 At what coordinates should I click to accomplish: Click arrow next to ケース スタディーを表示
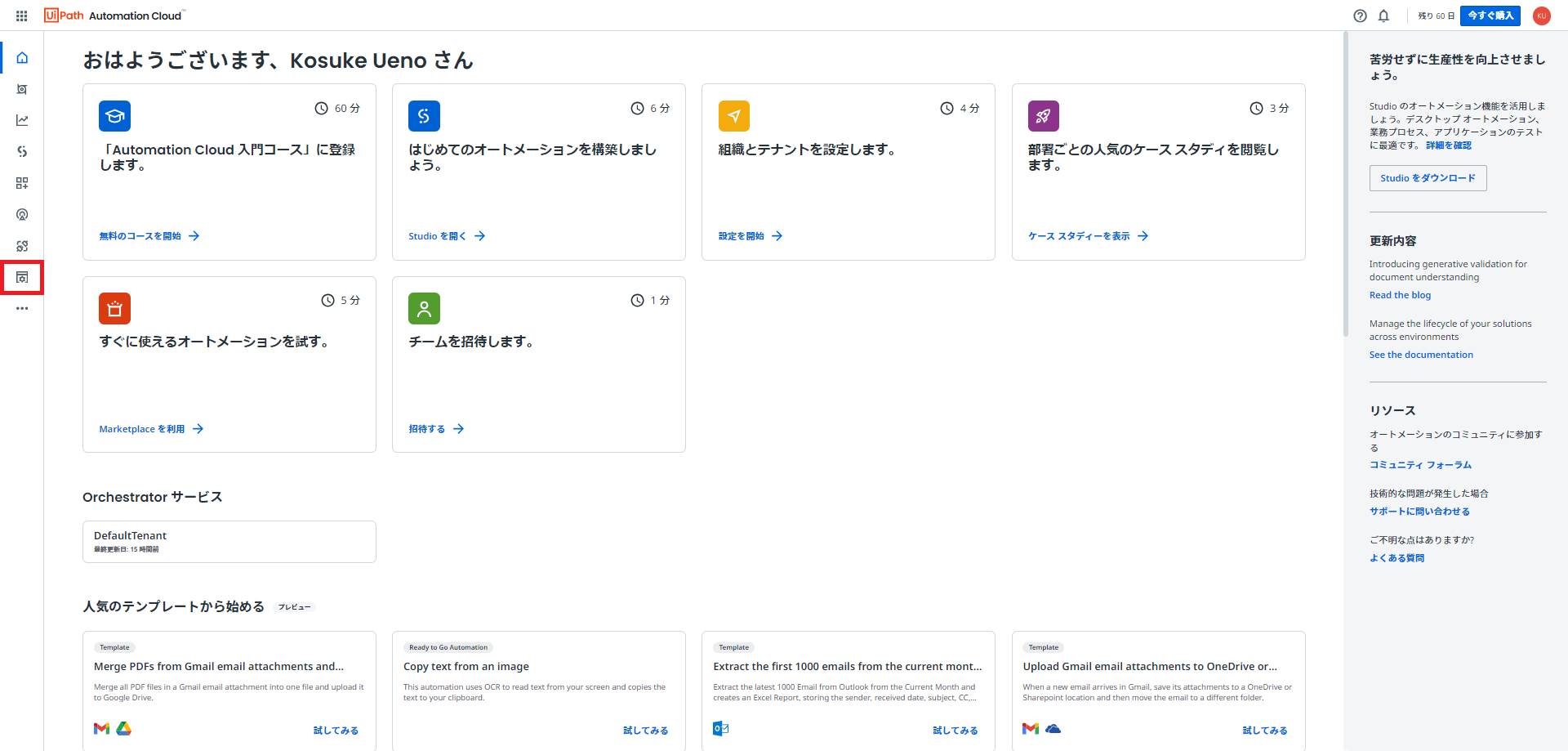[x=1143, y=236]
